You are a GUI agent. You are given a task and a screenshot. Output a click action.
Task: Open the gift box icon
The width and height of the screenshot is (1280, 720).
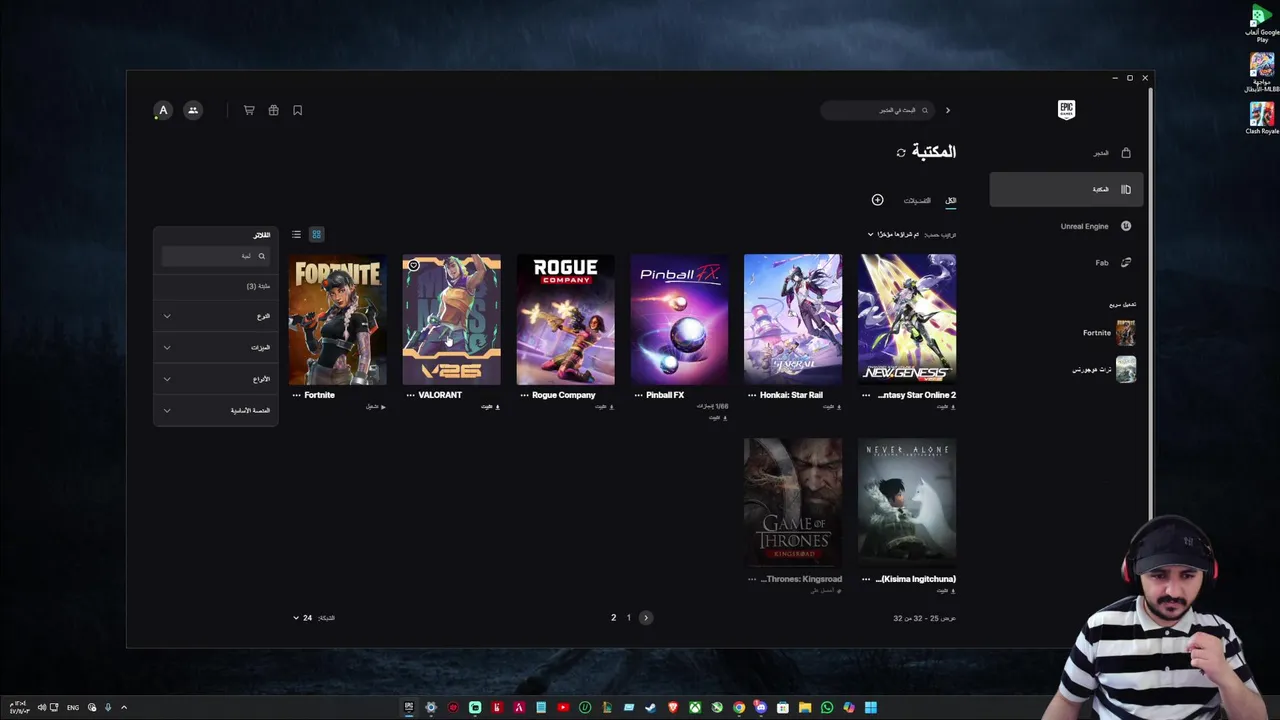point(273,110)
